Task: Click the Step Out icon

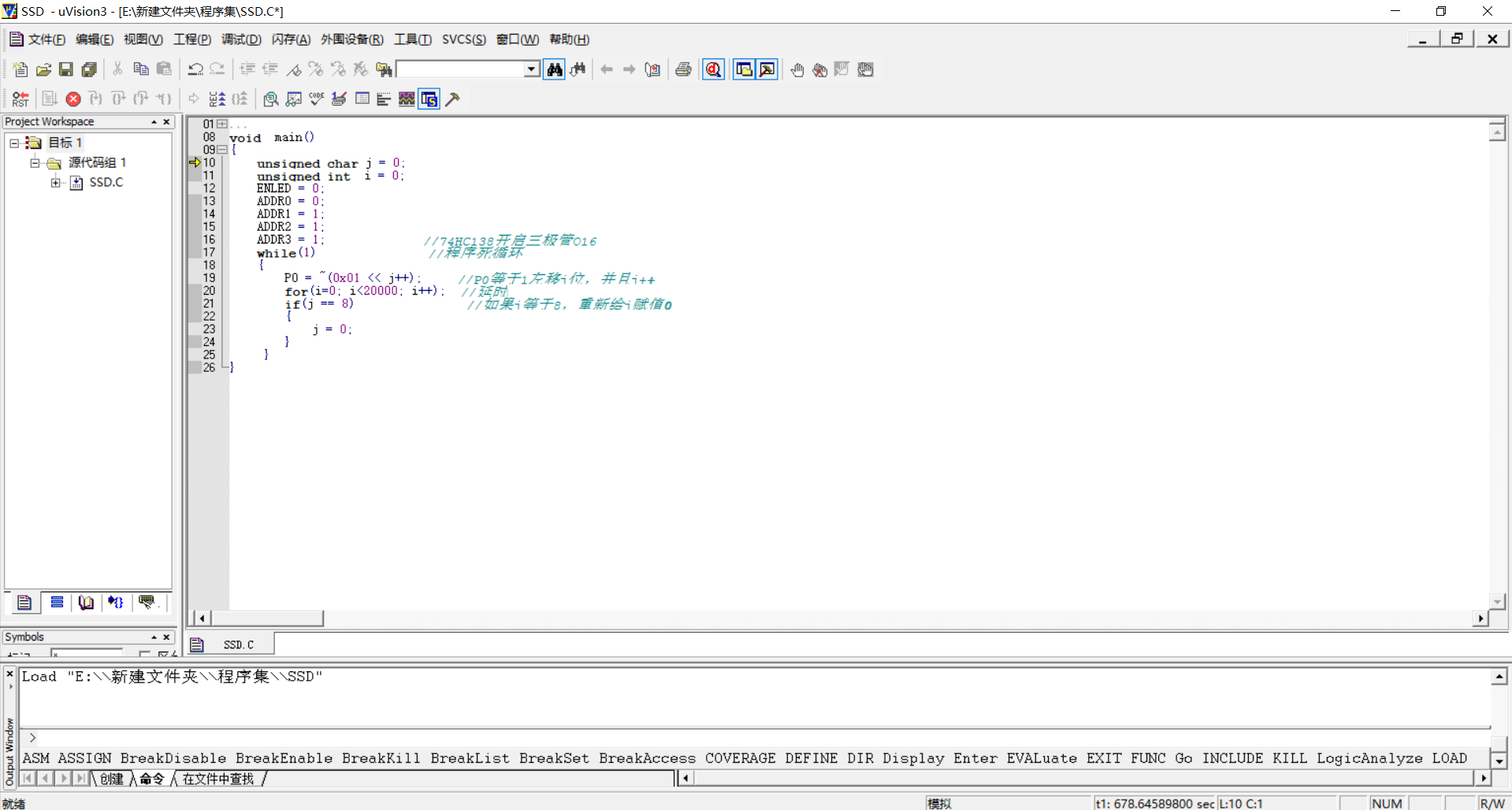Action: point(141,98)
